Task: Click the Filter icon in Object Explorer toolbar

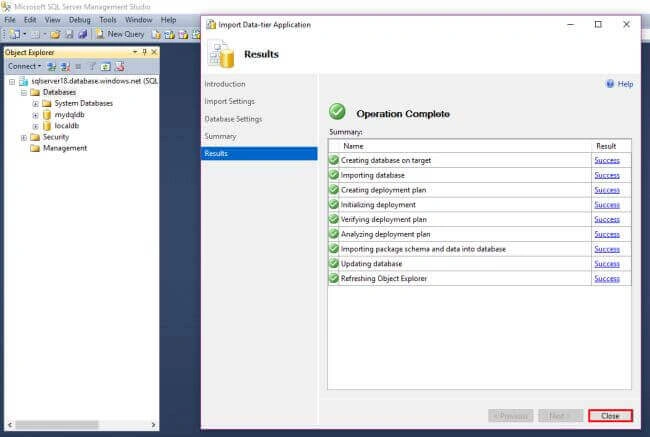Action: click(x=92, y=66)
